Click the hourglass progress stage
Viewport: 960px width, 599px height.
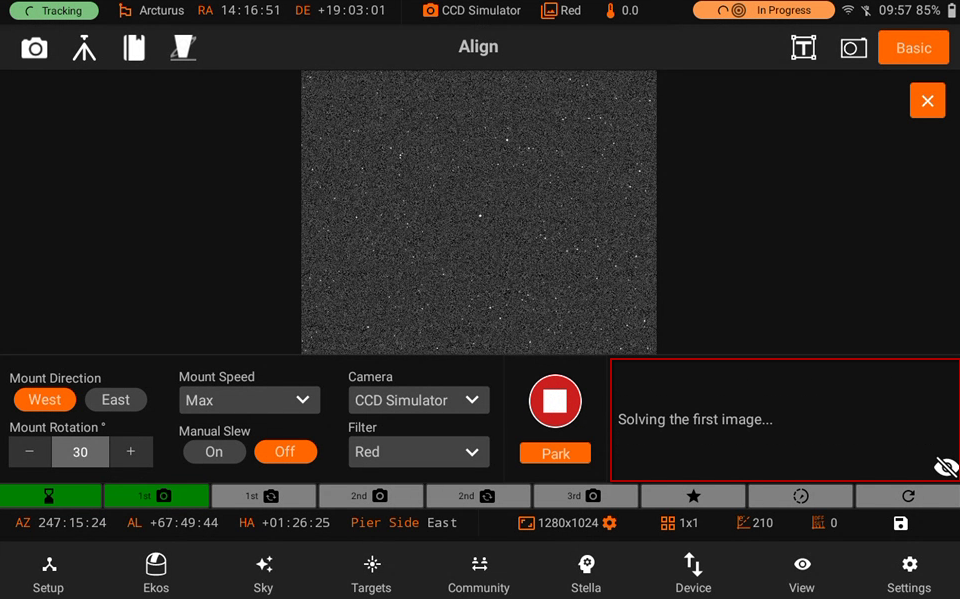pyautogui.click(x=50, y=495)
